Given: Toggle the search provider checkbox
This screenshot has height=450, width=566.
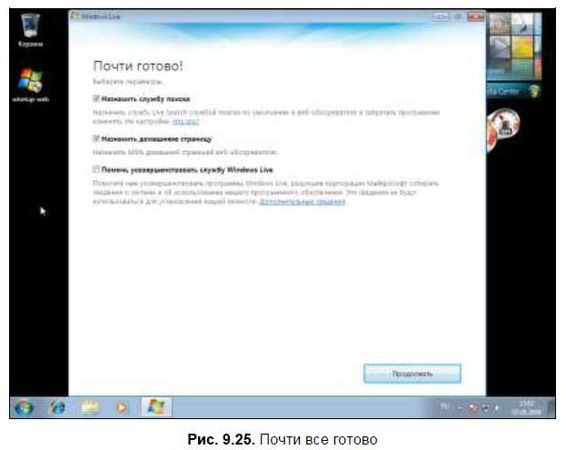Looking at the screenshot, I should coord(96,99).
